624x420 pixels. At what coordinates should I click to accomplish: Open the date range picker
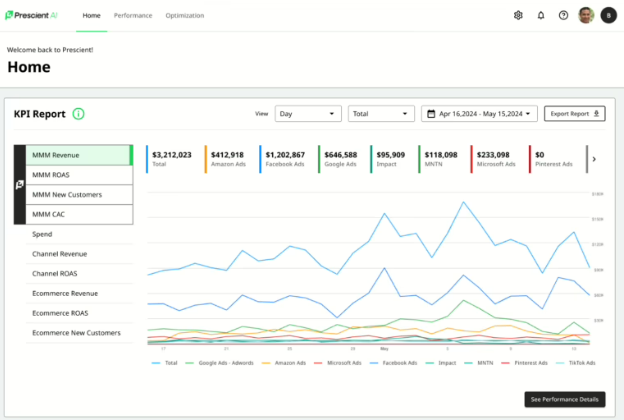click(x=480, y=114)
